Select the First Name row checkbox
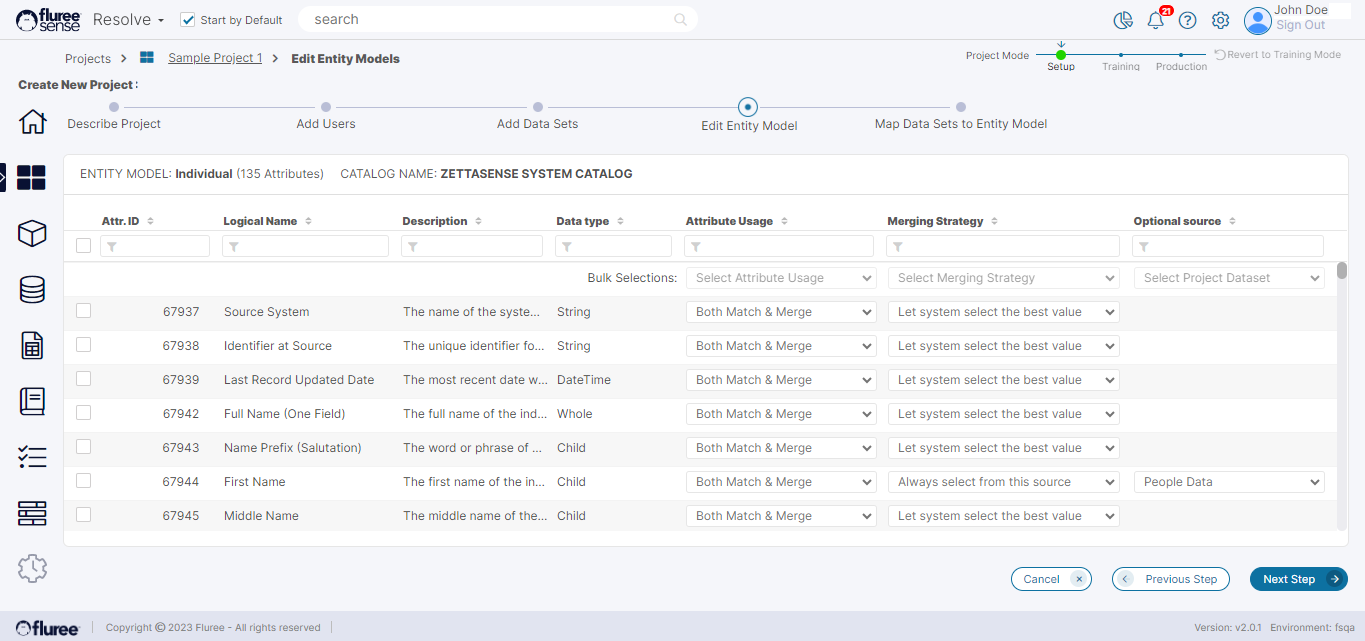1365x641 pixels. [84, 481]
